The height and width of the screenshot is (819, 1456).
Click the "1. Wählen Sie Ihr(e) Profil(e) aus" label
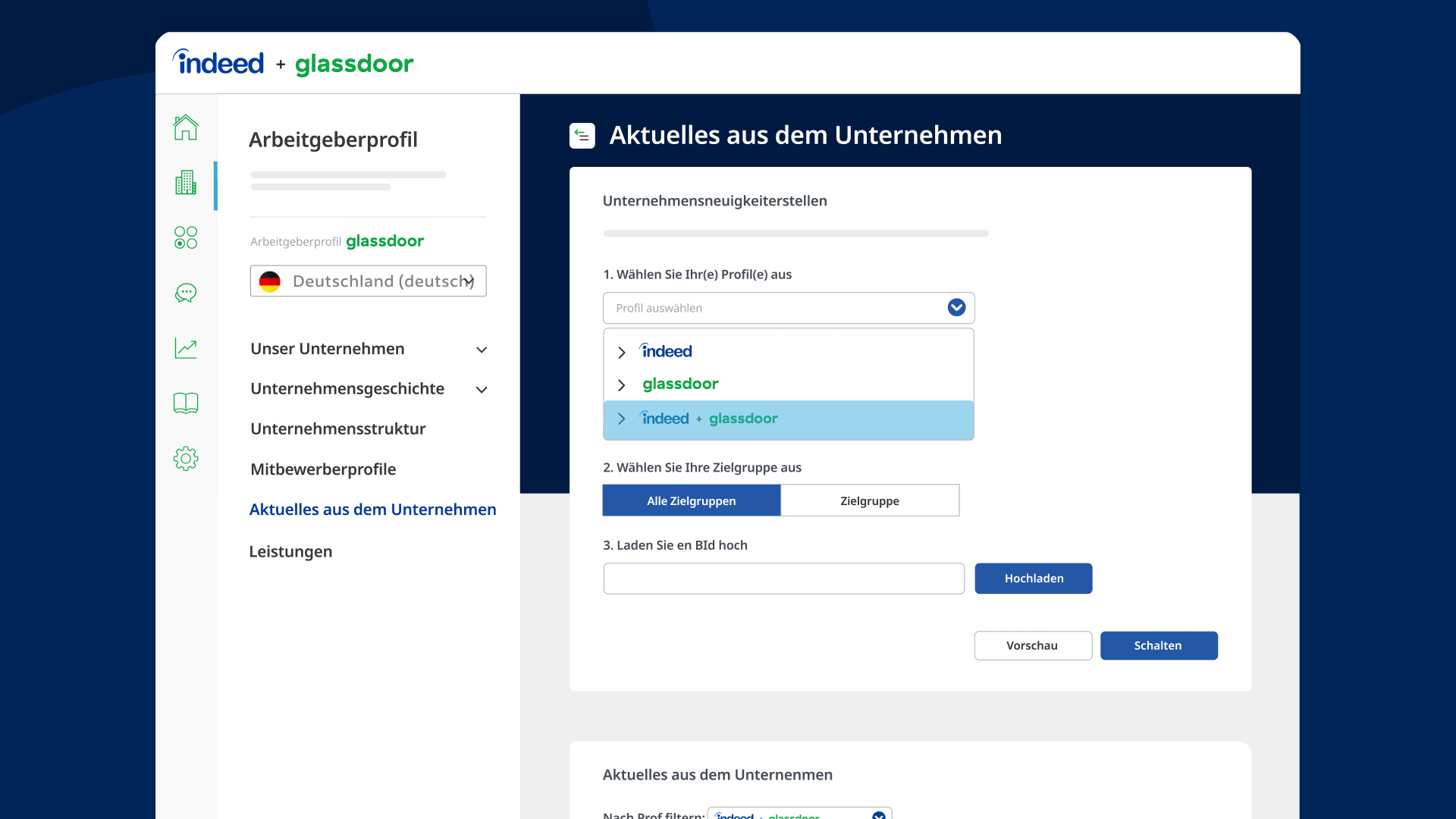pyautogui.click(x=697, y=275)
